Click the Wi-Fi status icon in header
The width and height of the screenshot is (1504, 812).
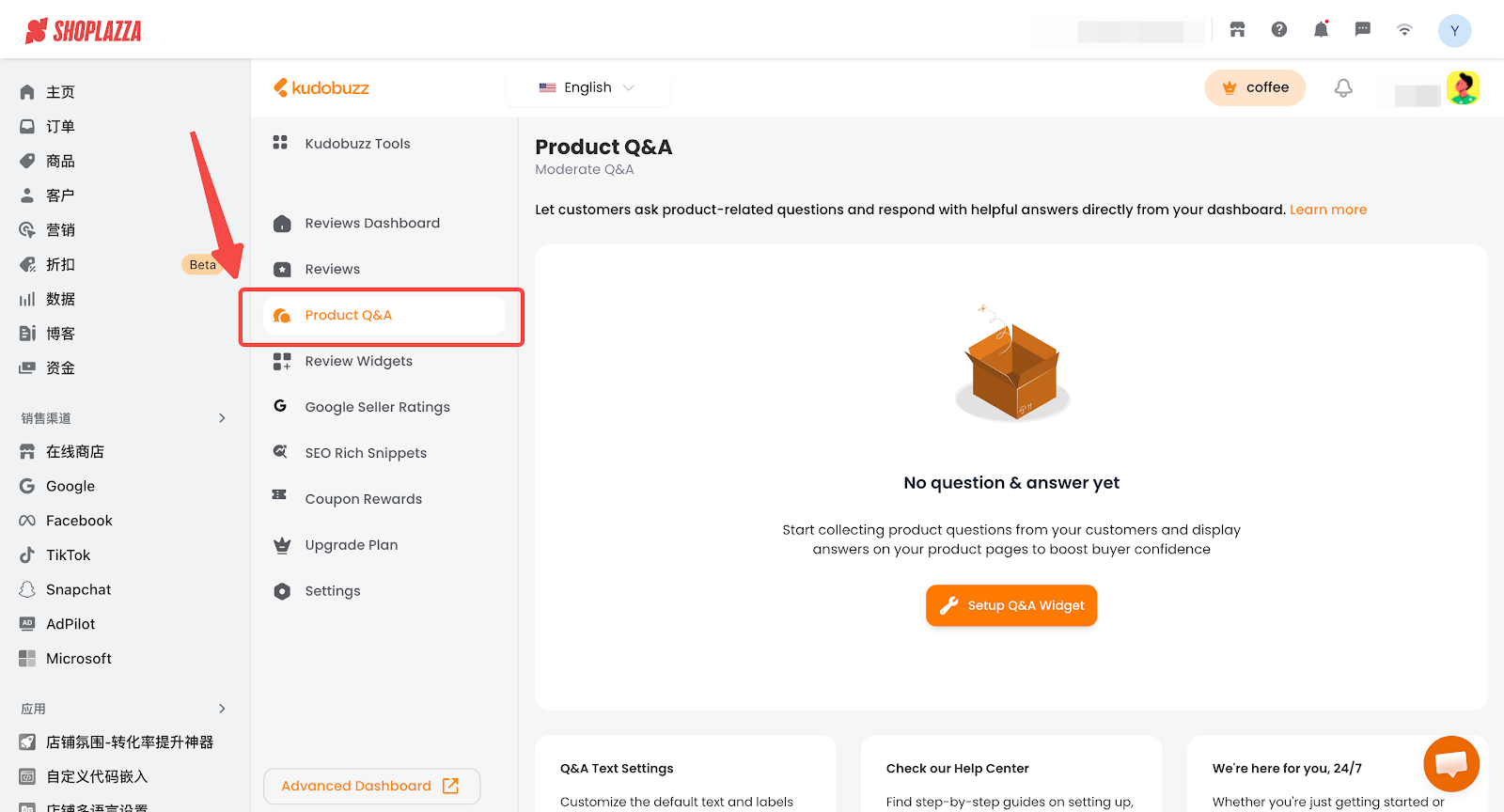click(1404, 30)
